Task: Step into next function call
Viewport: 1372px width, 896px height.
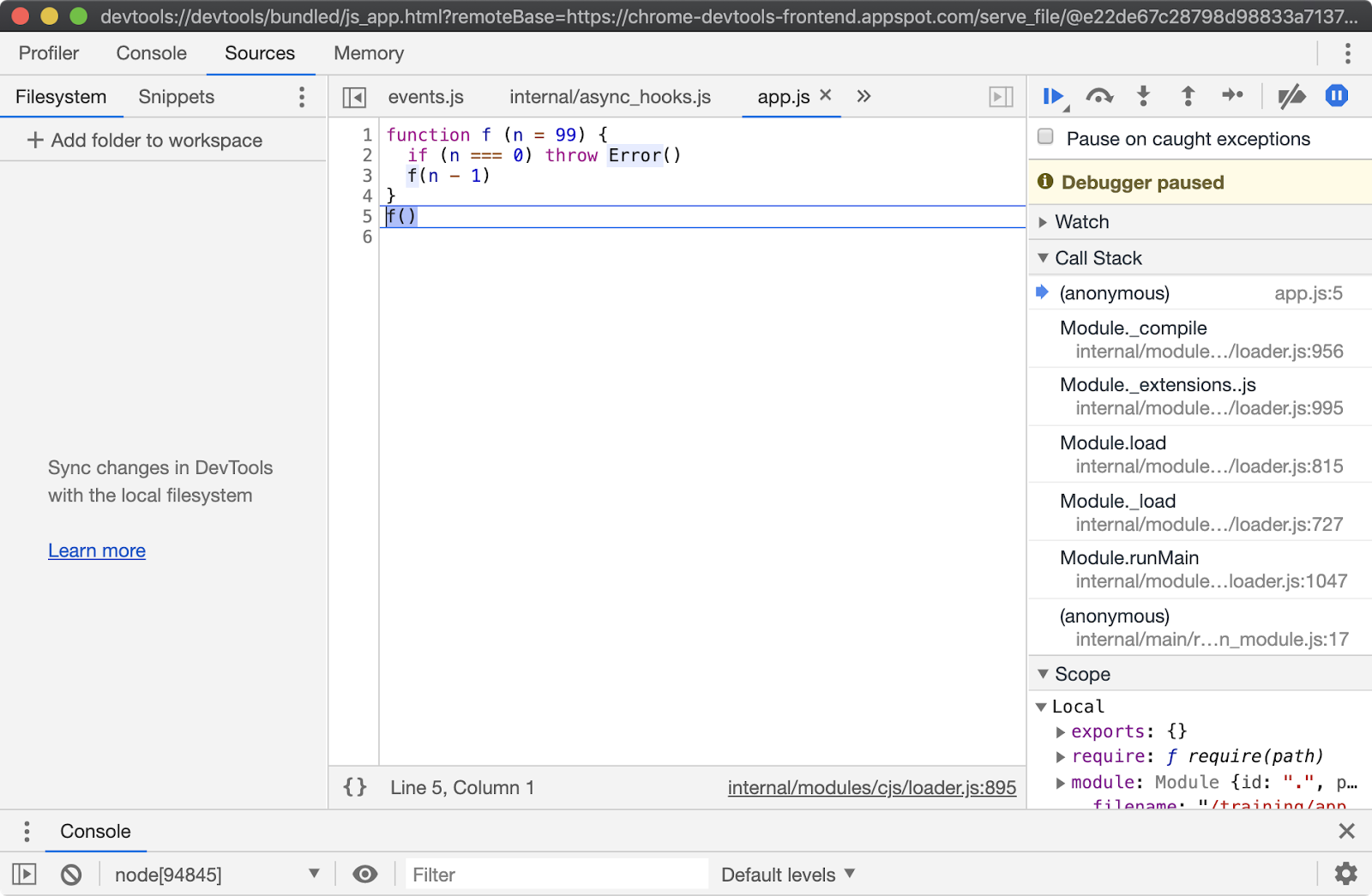Action: [x=1143, y=96]
